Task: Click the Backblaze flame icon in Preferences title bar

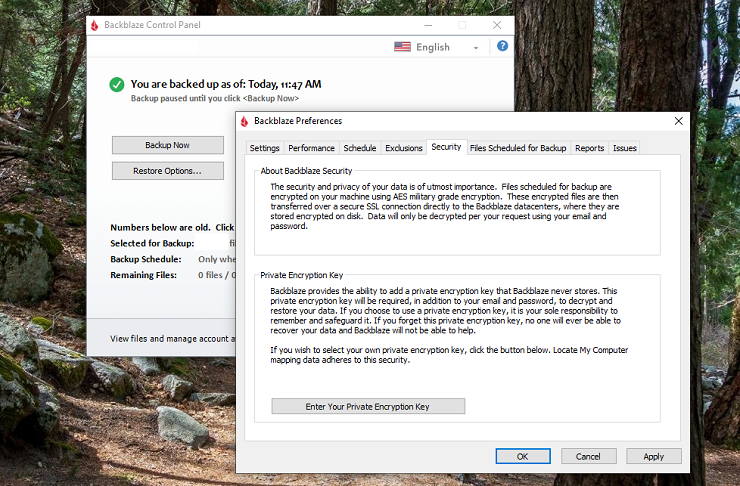Action: pos(244,121)
